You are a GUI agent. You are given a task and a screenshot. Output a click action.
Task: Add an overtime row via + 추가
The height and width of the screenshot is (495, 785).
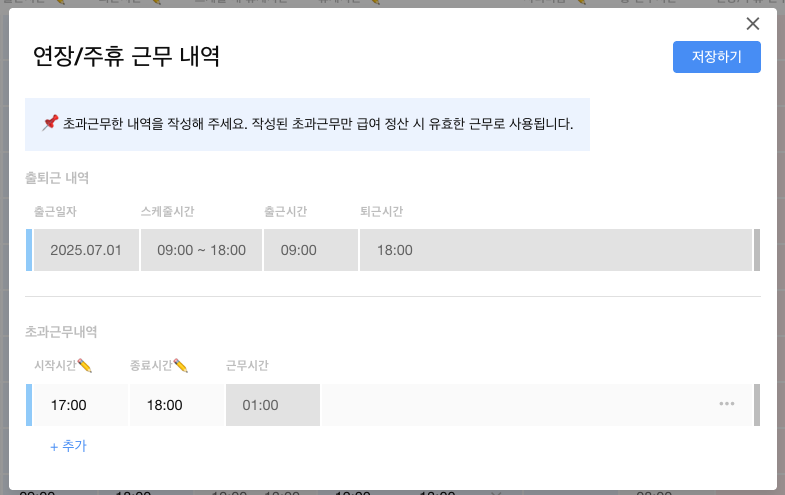(69, 446)
